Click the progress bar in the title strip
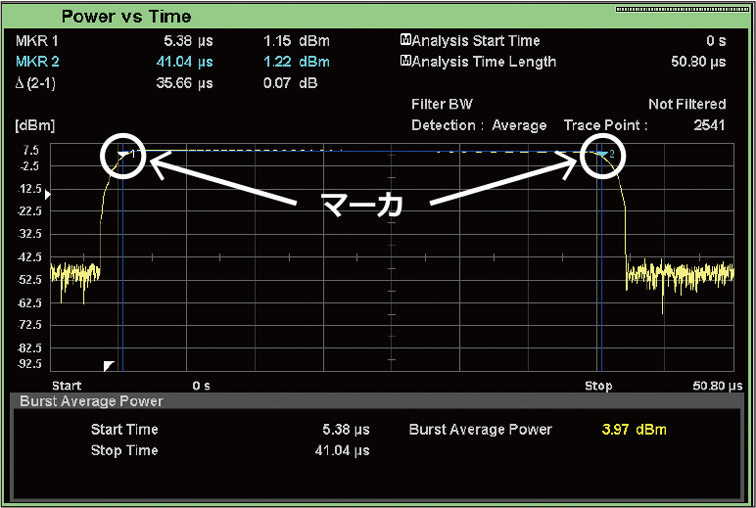 tap(683, 9)
